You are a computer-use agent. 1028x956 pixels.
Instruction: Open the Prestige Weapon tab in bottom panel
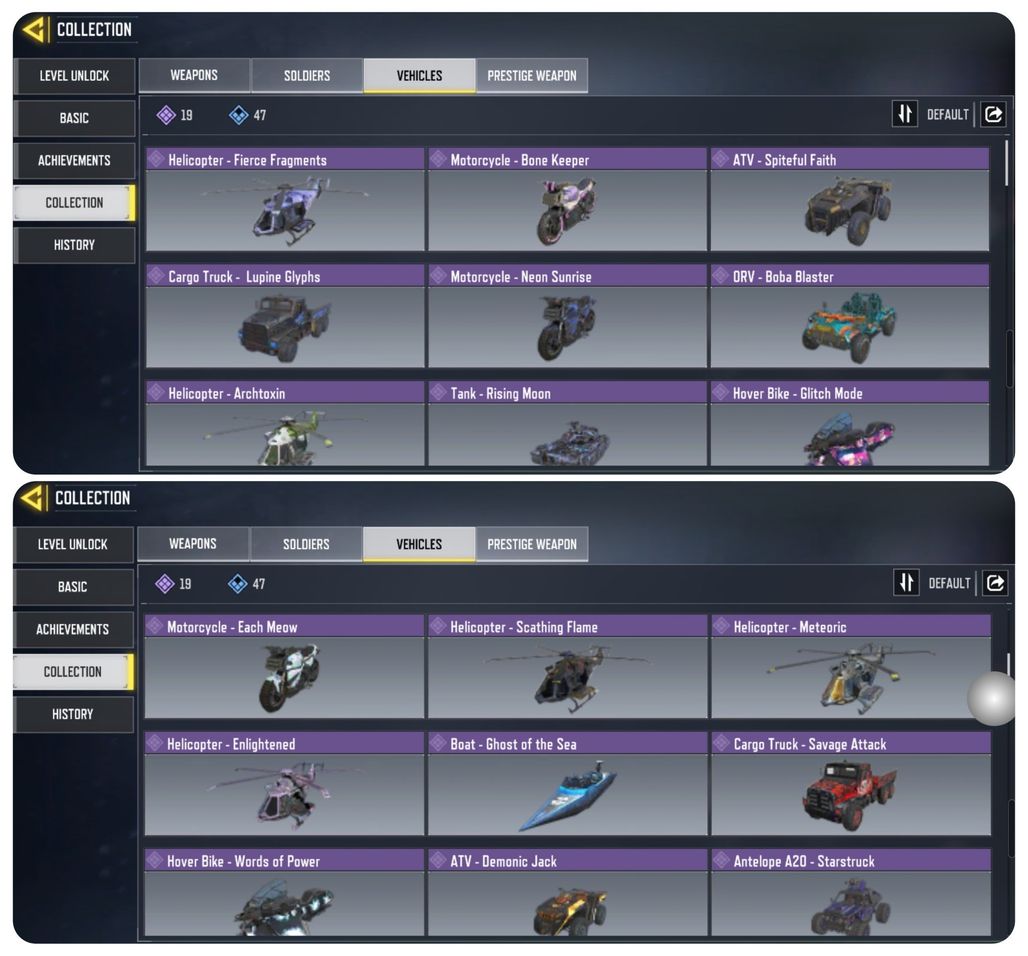532,544
